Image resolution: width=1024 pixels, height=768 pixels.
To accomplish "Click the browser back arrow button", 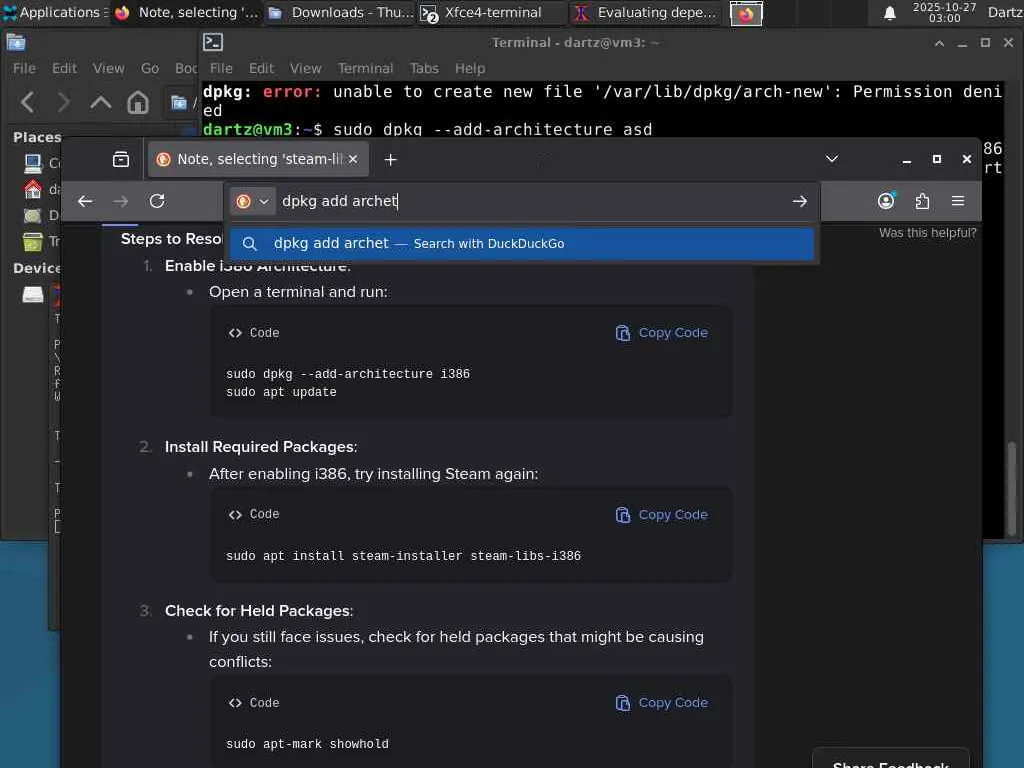I will pos(85,201).
